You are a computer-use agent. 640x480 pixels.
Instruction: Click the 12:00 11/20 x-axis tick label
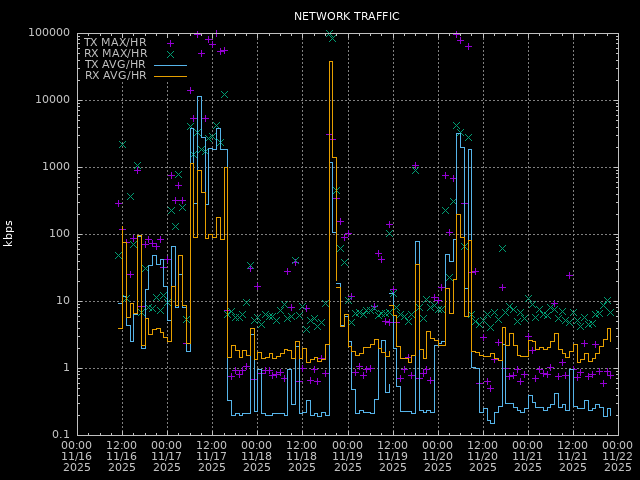[x=482, y=456]
